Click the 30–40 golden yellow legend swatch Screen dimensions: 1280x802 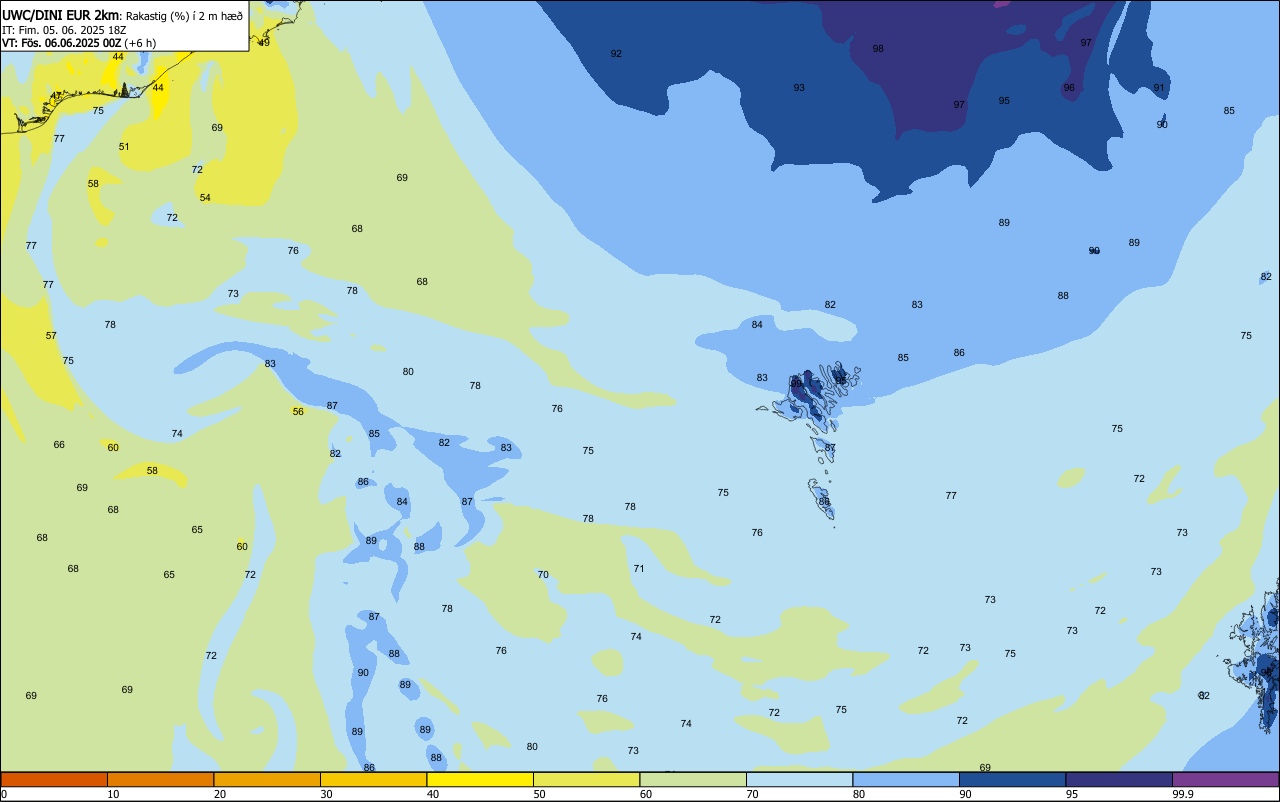373,779
